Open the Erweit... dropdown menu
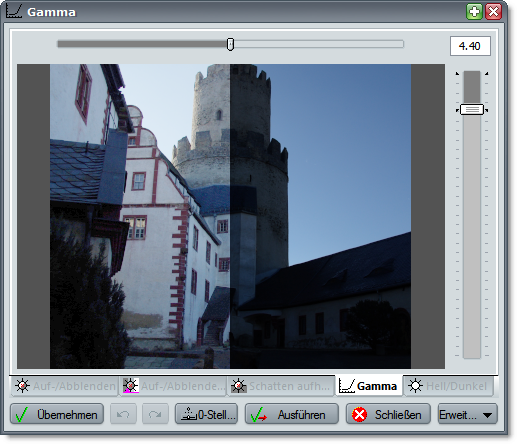 (x=467, y=414)
